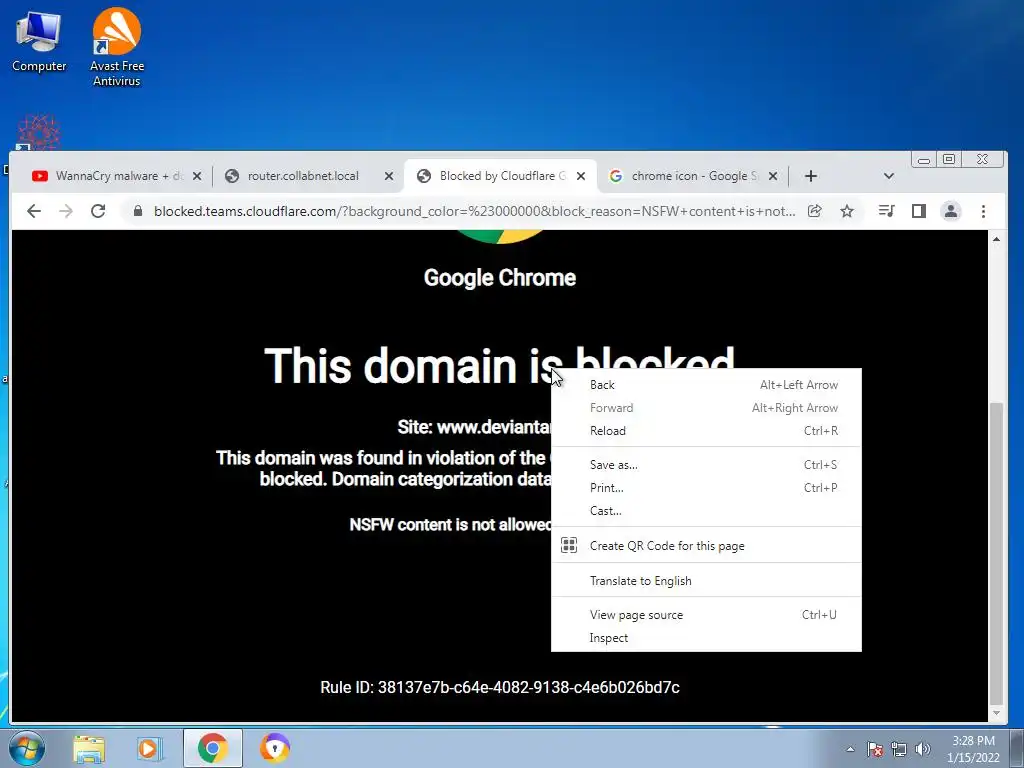Close the Blocked by Cloudflare tab

pos(581,176)
